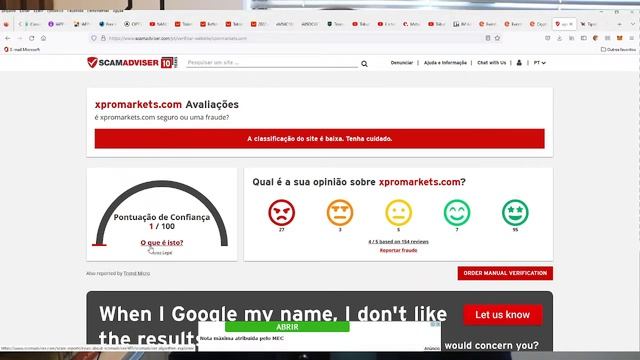
Task: Click the magnifier search icon on Scamadviser
Action: (364, 64)
